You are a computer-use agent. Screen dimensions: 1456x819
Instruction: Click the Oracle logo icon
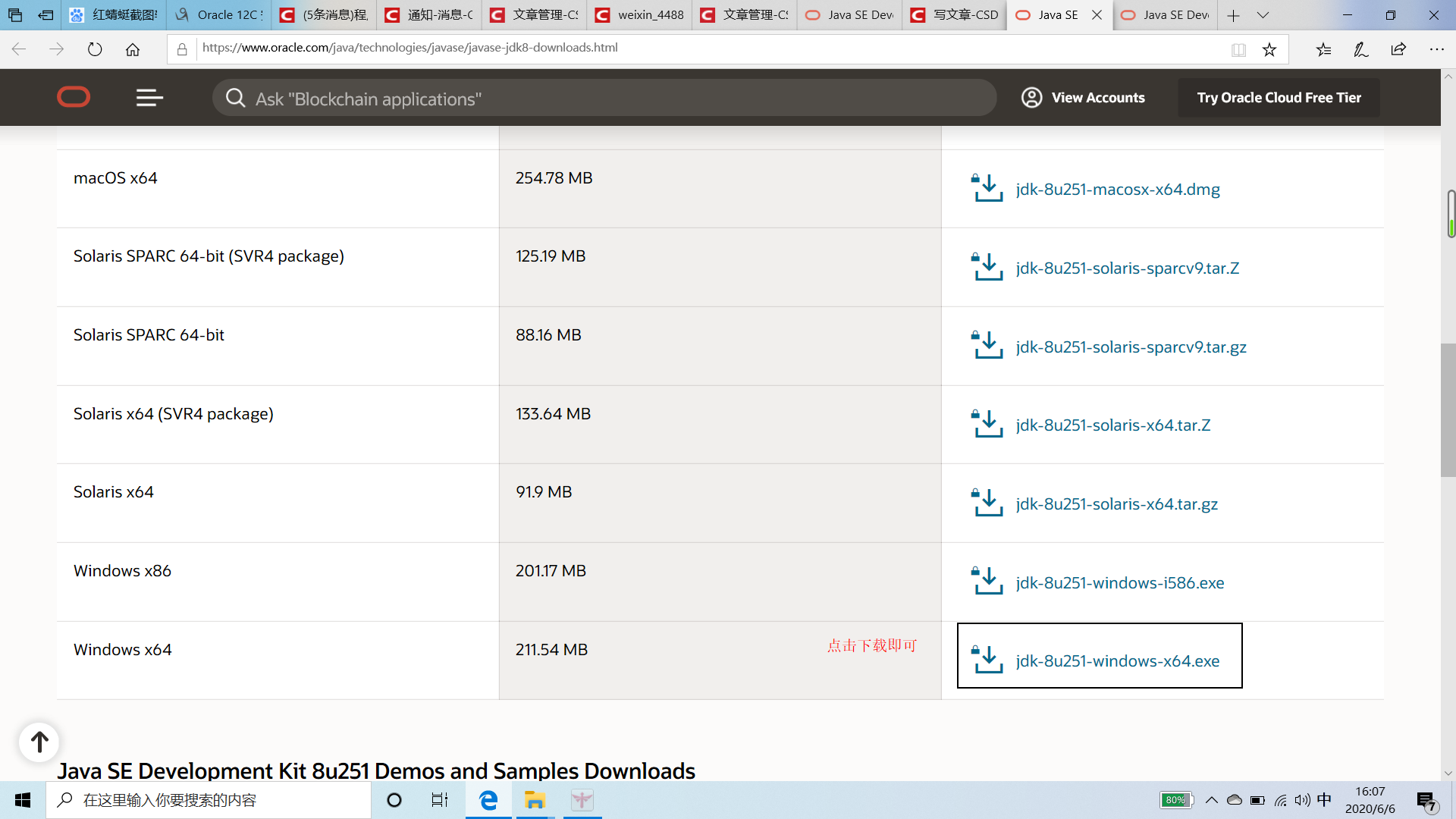point(74,97)
